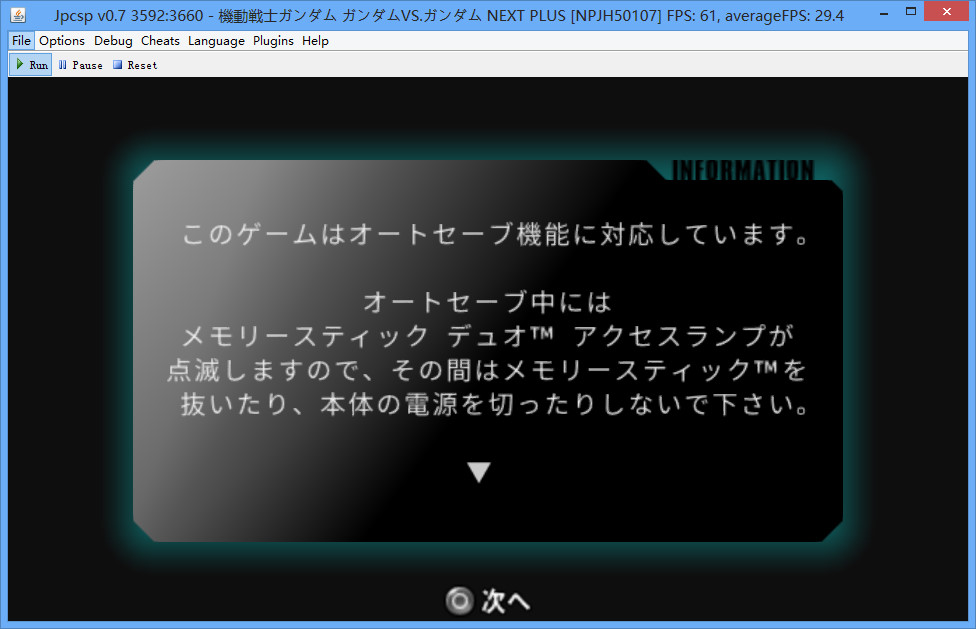Click the オートセーブ中には text line
This screenshot has height=629, width=976.
point(487,301)
